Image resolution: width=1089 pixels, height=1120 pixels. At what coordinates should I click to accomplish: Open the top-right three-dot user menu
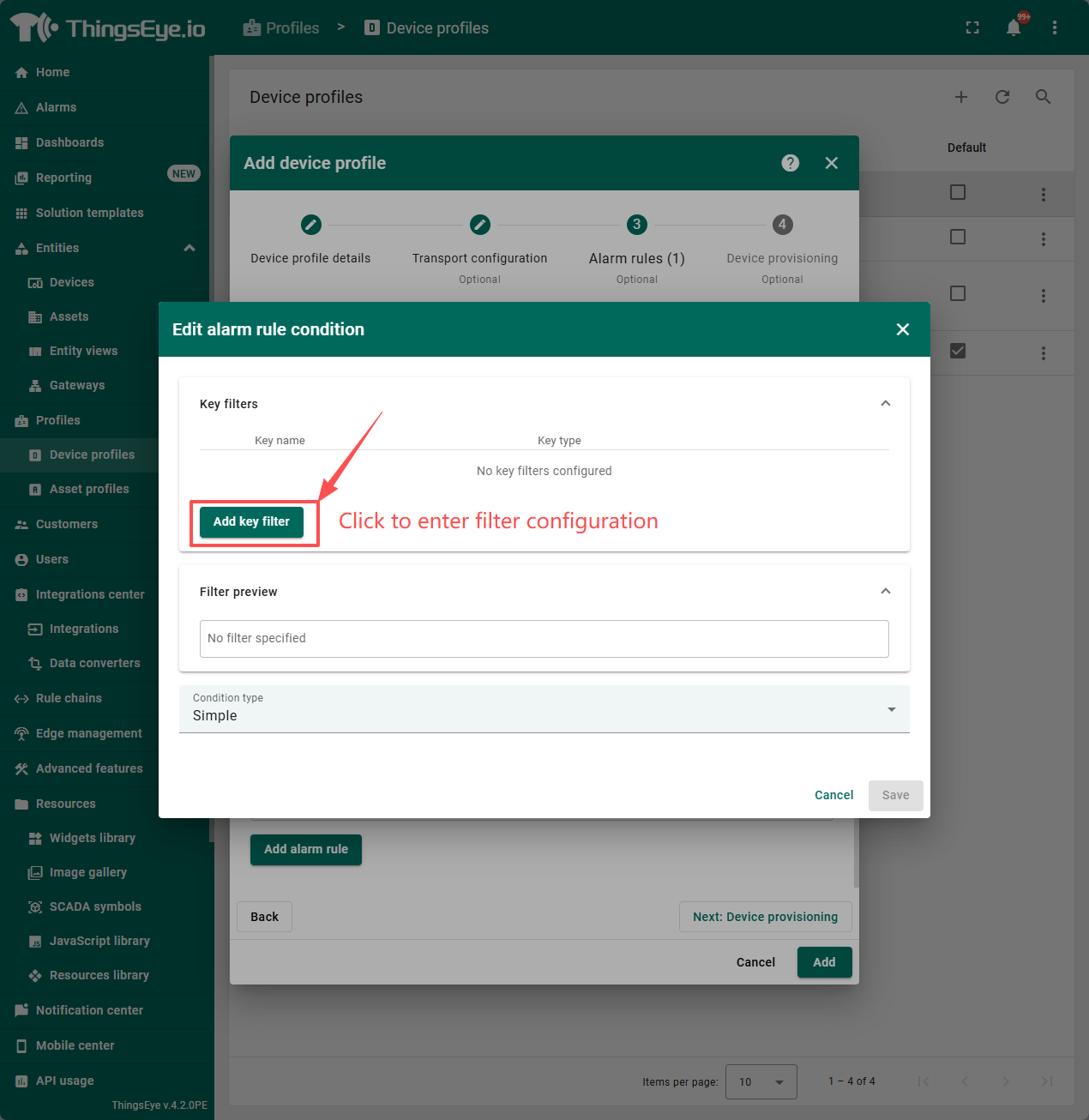[1055, 27]
